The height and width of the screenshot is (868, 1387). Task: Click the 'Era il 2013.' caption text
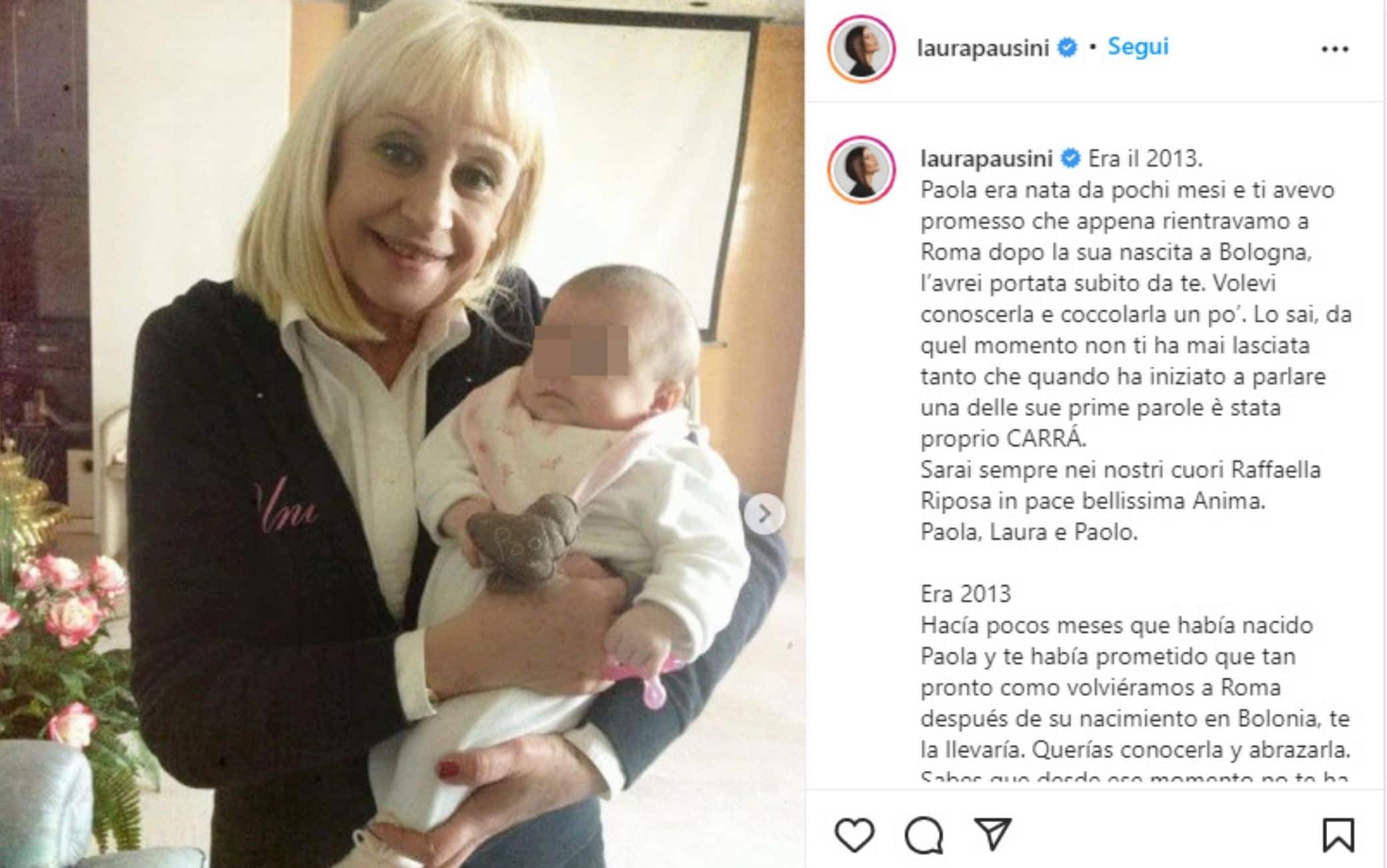click(1145, 159)
